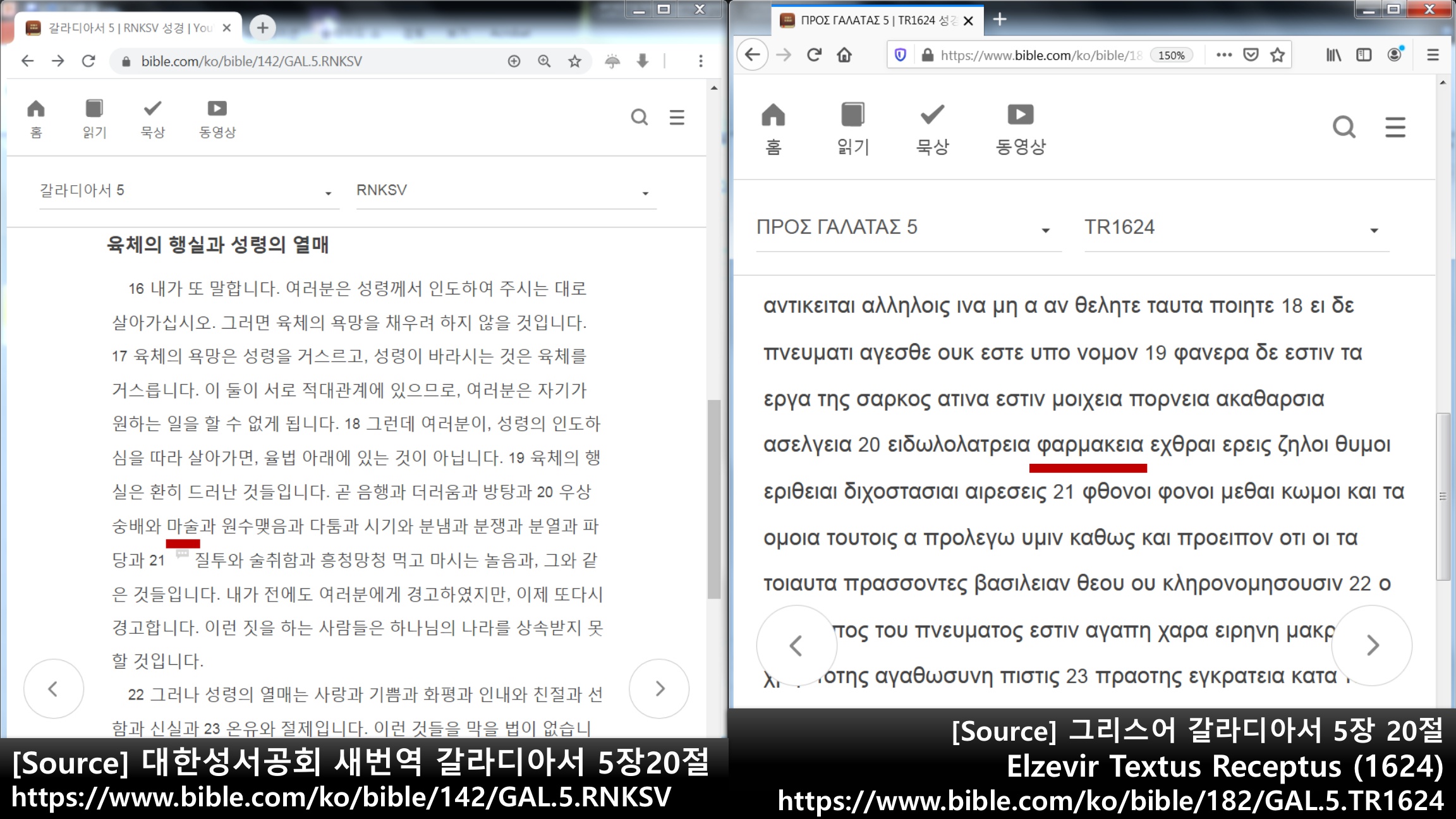Click the 홈 home icon in left browser

pyautogui.click(x=36, y=109)
